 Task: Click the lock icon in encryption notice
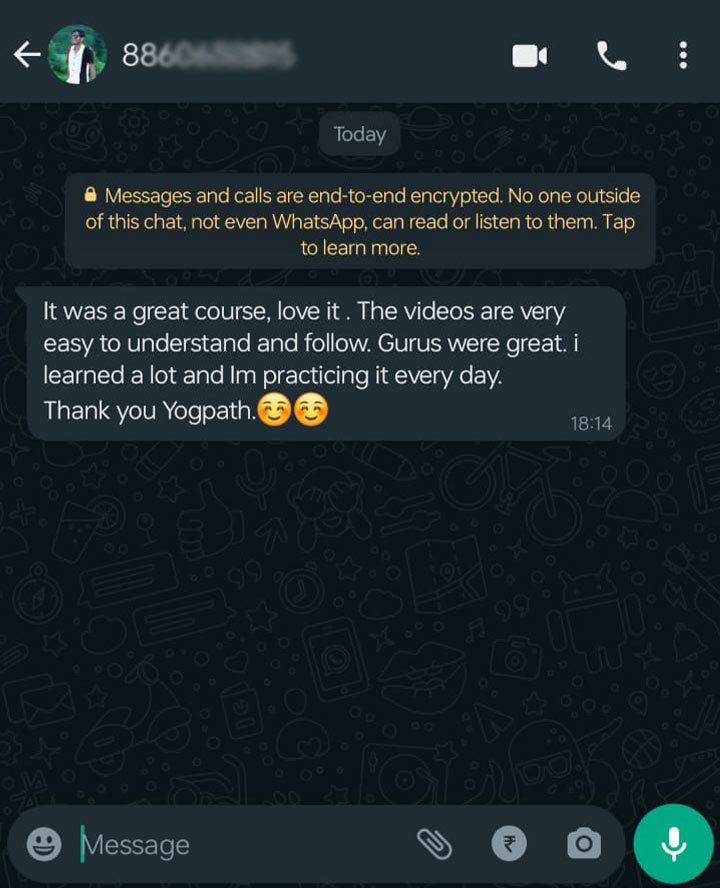(x=91, y=195)
